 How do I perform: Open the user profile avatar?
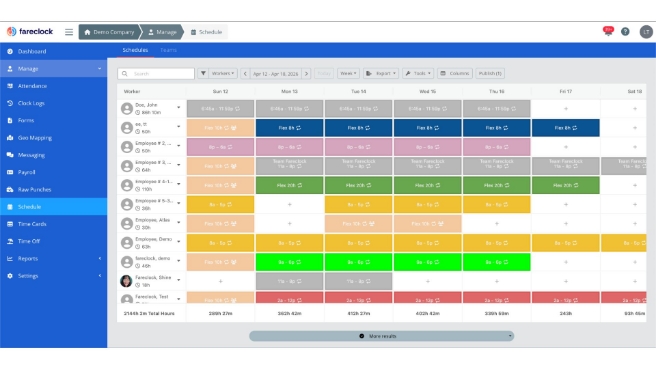(x=646, y=32)
